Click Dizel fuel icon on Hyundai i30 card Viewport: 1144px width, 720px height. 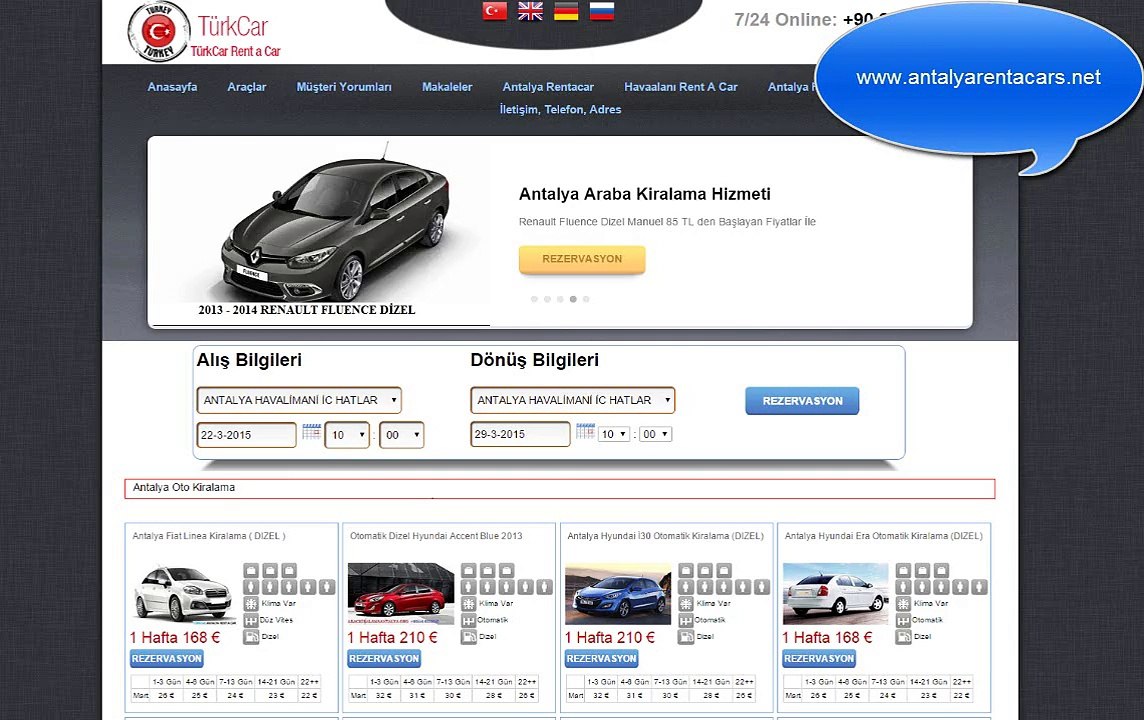pos(686,637)
